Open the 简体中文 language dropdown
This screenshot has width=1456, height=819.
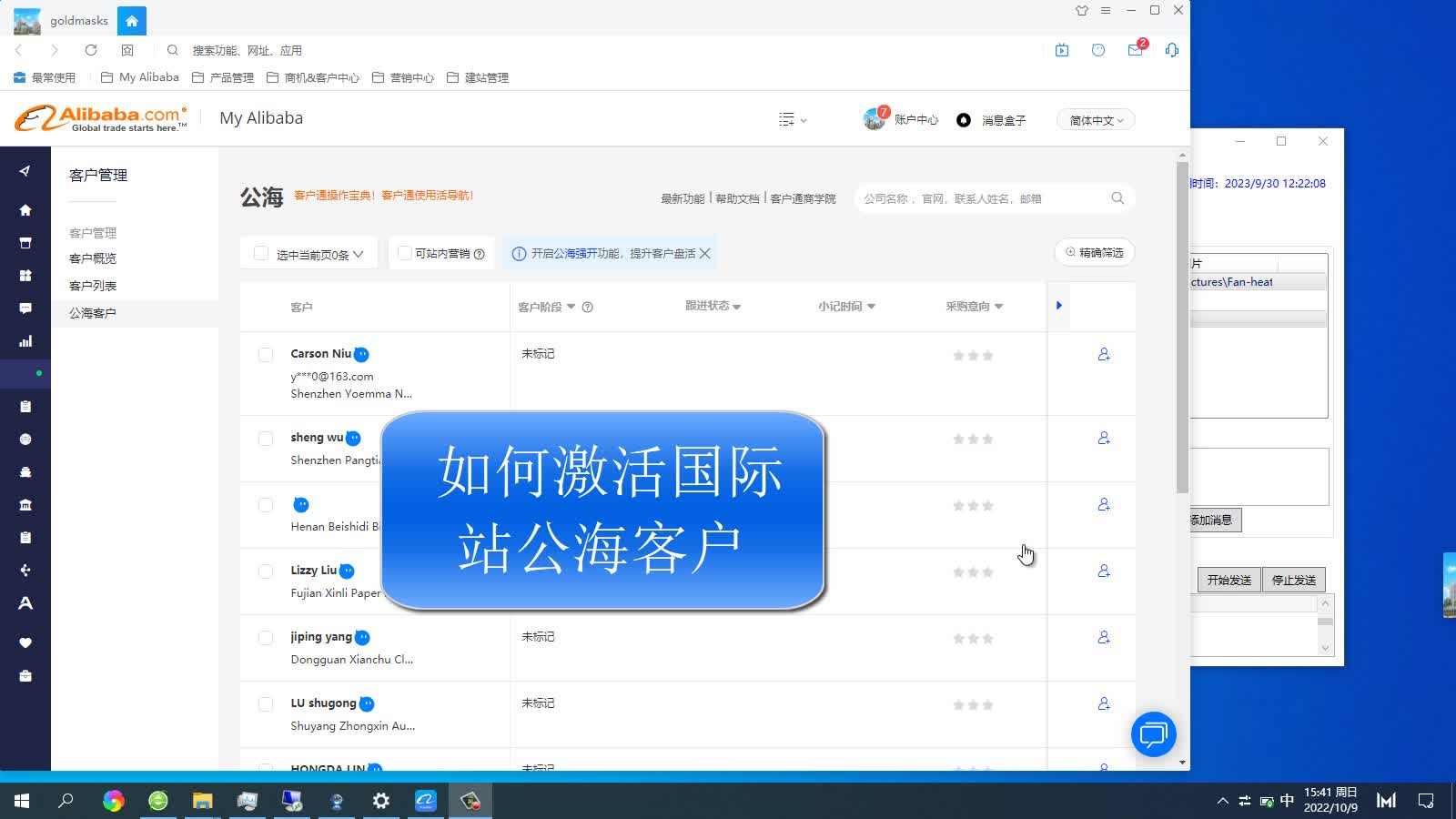pos(1097,120)
